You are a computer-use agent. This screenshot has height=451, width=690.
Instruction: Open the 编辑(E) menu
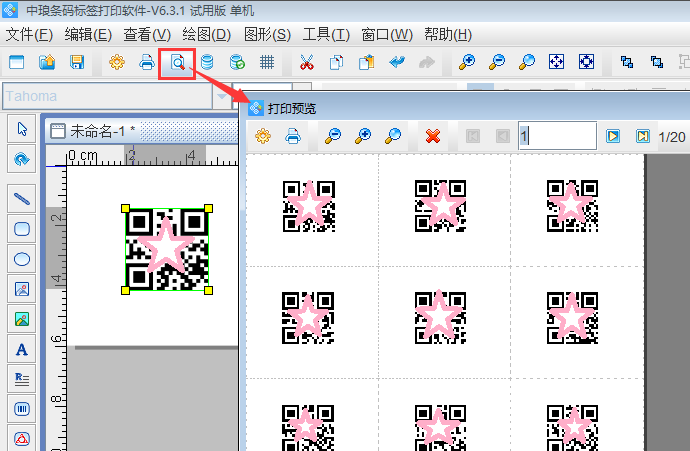[88, 34]
